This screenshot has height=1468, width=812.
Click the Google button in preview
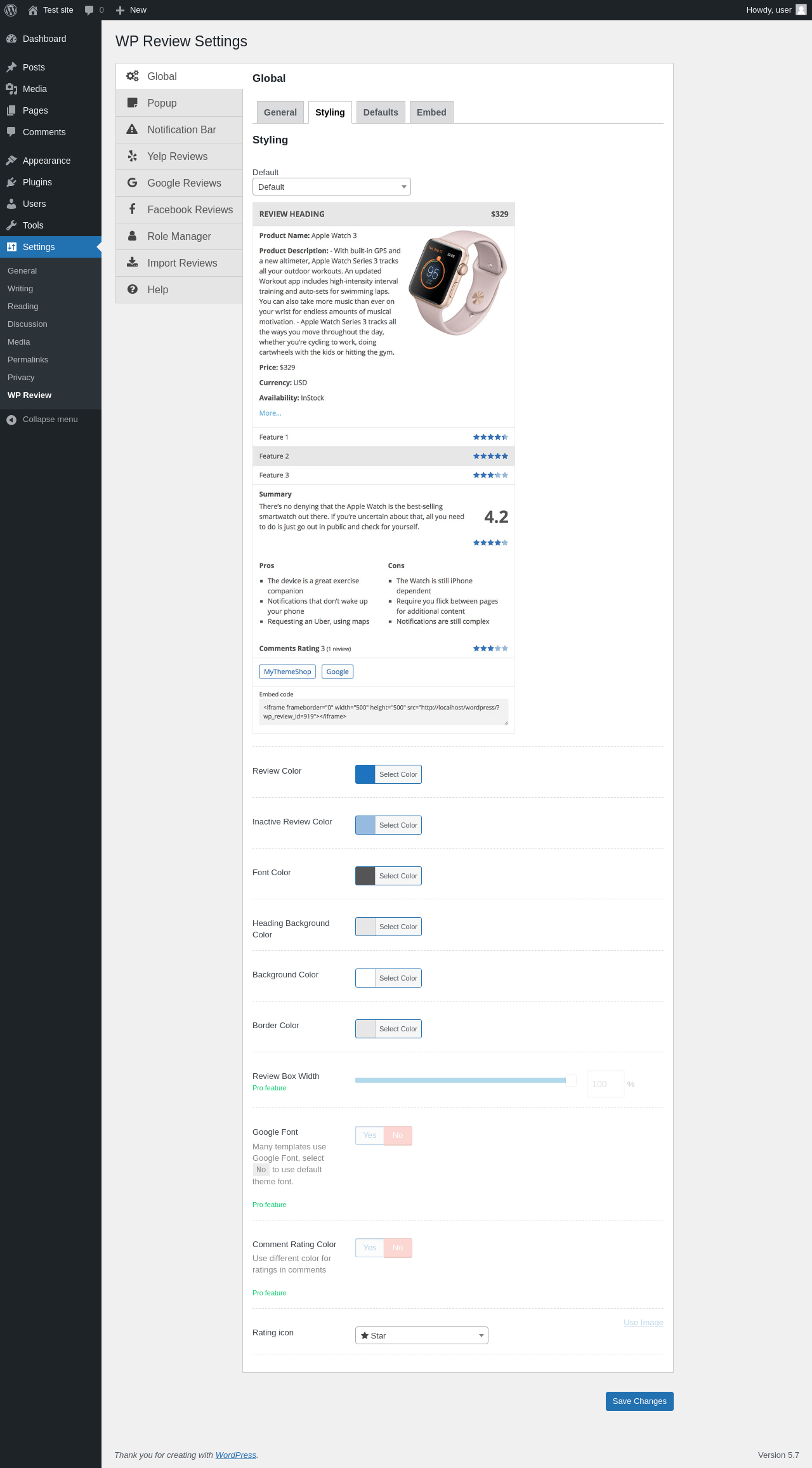click(337, 671)
